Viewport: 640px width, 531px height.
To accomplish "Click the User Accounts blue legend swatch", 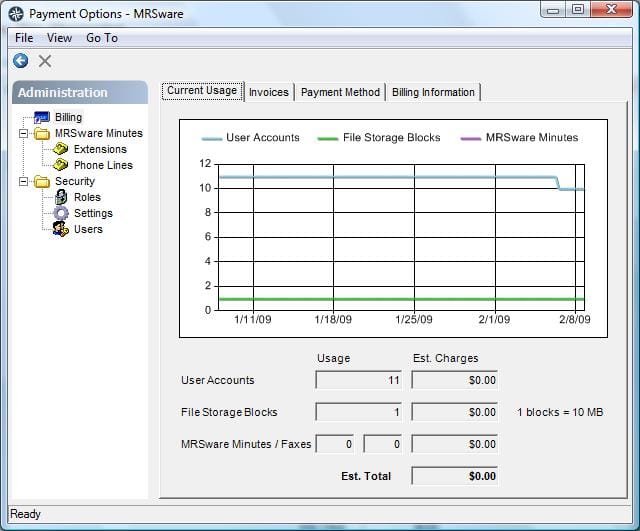I will [x=212, y=139].
